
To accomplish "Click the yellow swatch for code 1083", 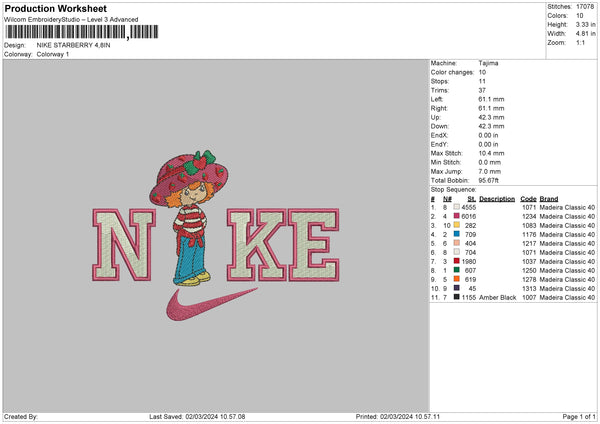I will pyautogui.click(x=457, y=225).
